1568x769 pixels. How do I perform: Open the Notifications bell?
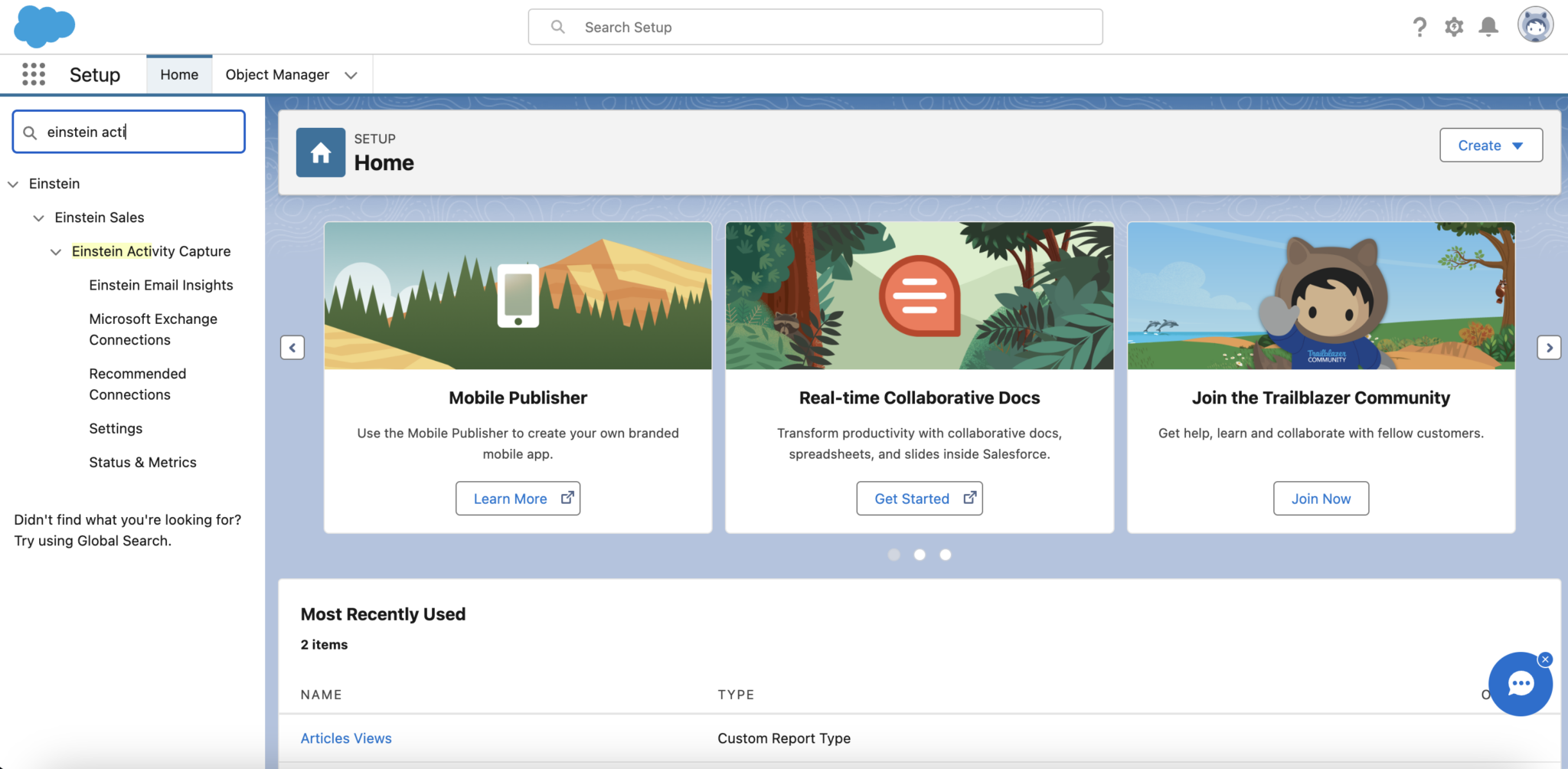tap(1488, 28)
